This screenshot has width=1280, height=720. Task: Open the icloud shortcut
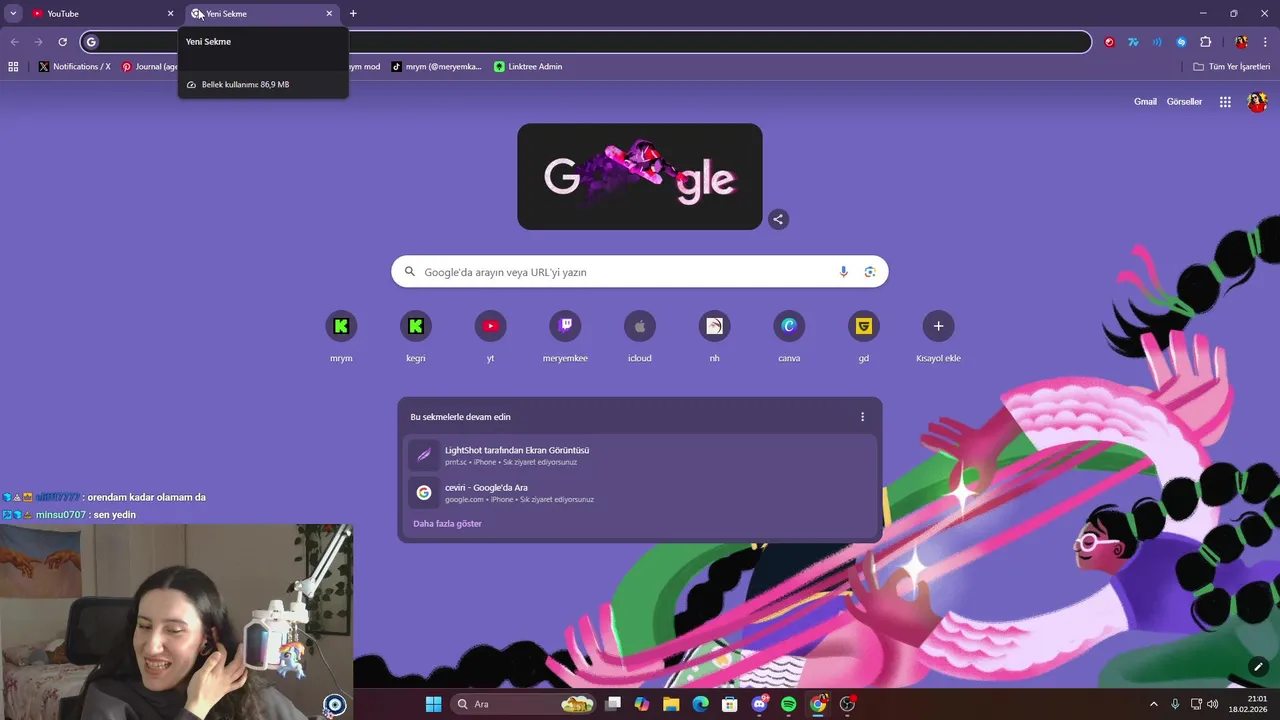point(640,326)
